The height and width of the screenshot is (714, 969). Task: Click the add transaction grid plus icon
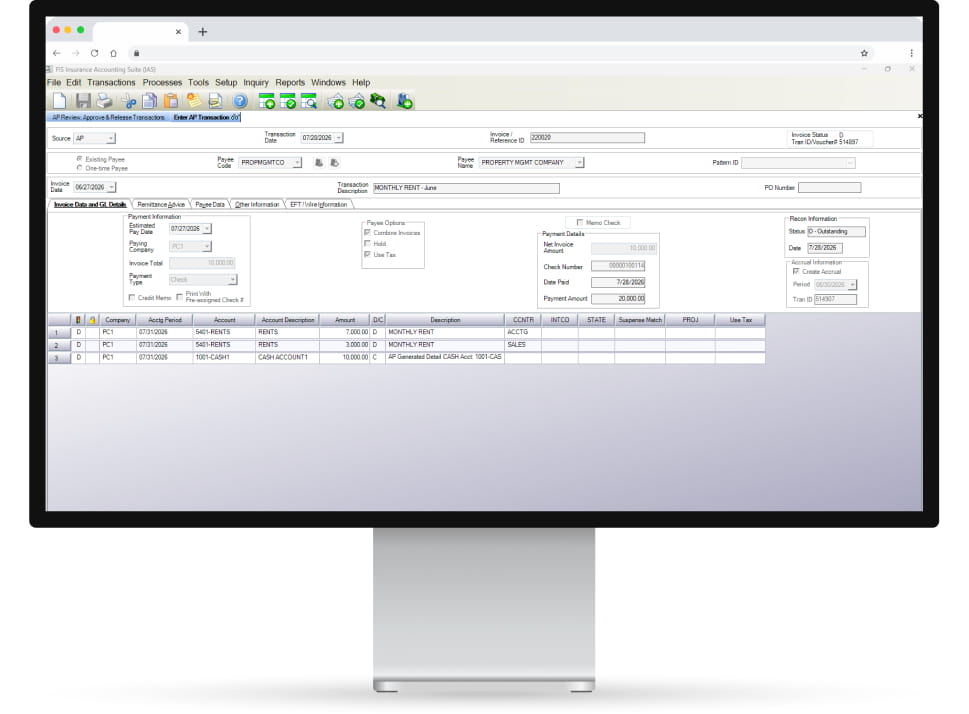pos(267,101)
